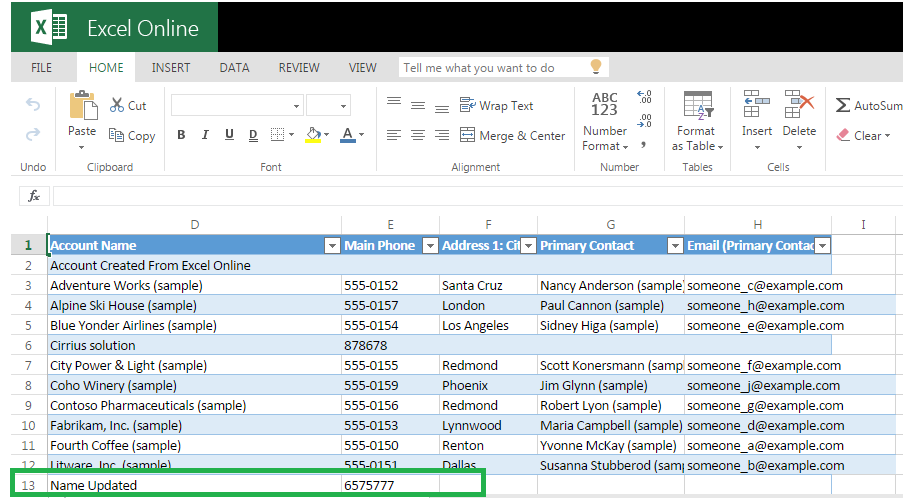Viewport: 903px width, 498px height.
Task: Open the Account Name filter dropdown
Action: pos(332,246)
